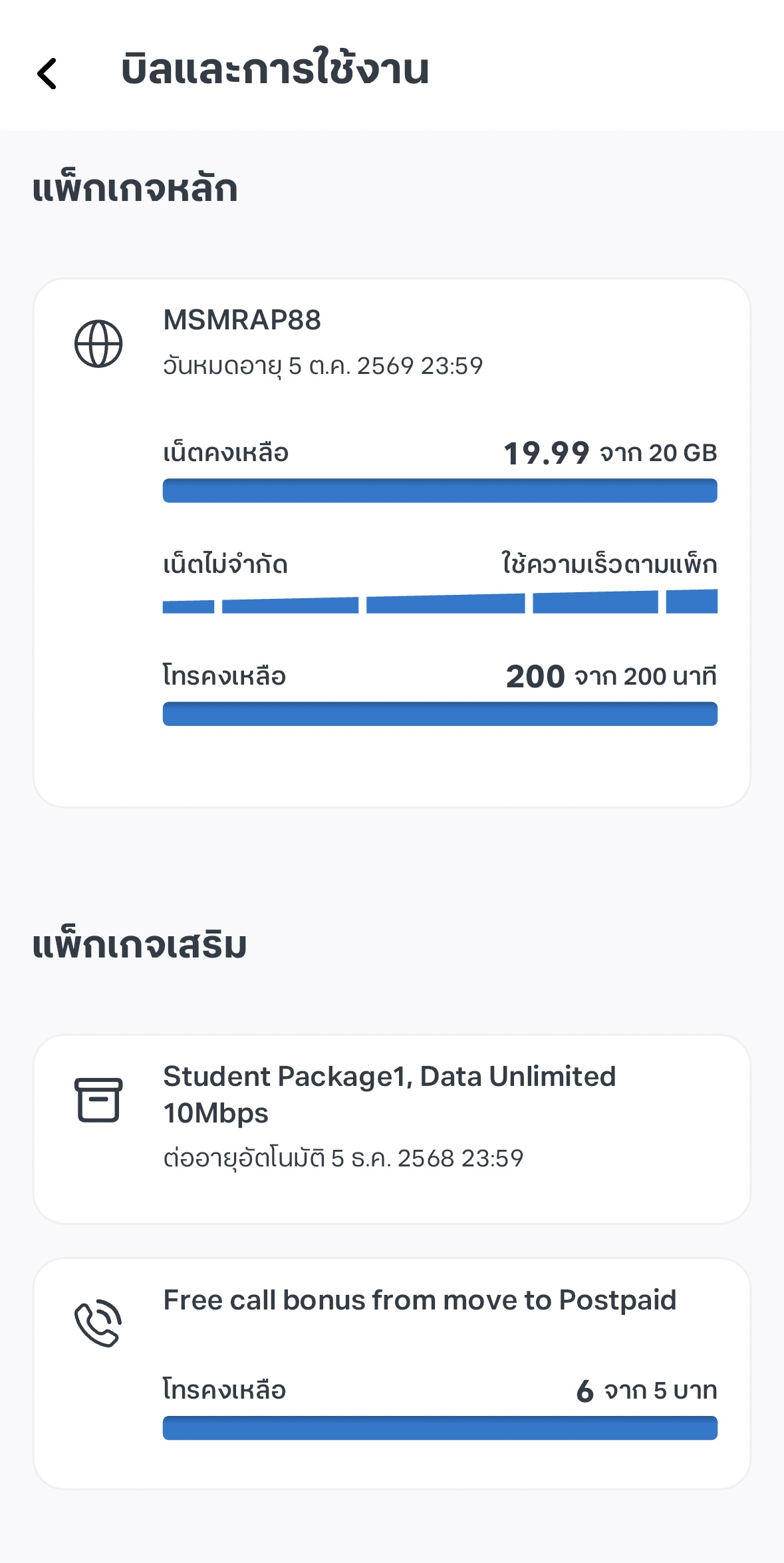Click the 200-minute call remaining progress bar

point(440,714)
